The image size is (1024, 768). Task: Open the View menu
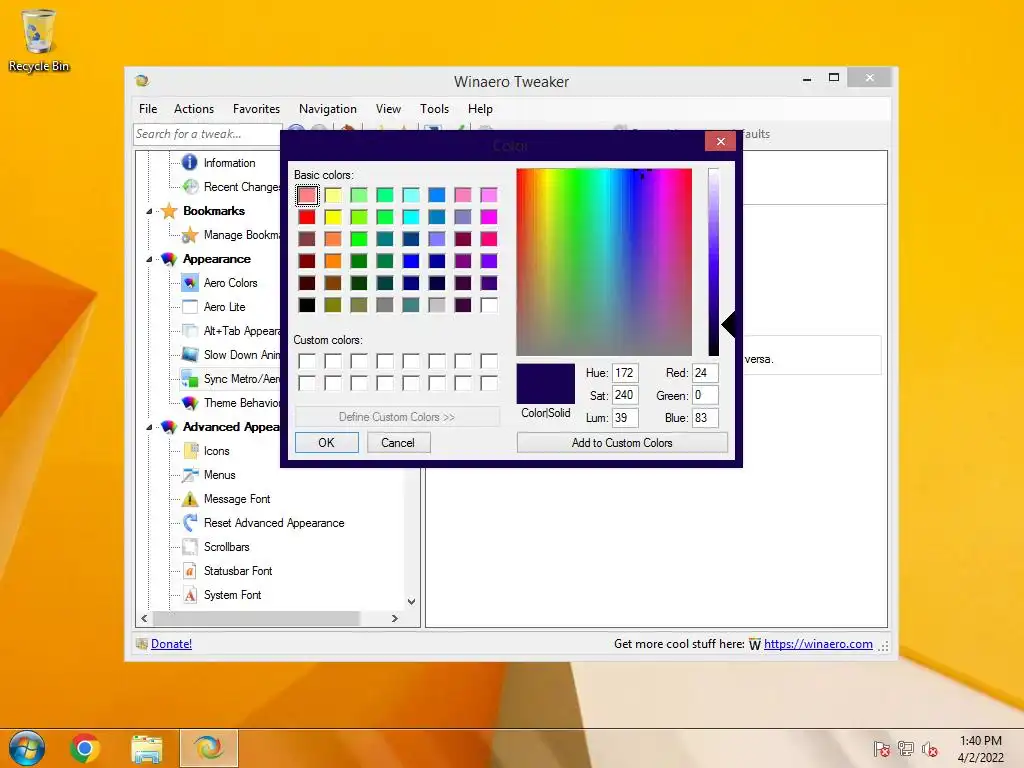click(388, 109)
